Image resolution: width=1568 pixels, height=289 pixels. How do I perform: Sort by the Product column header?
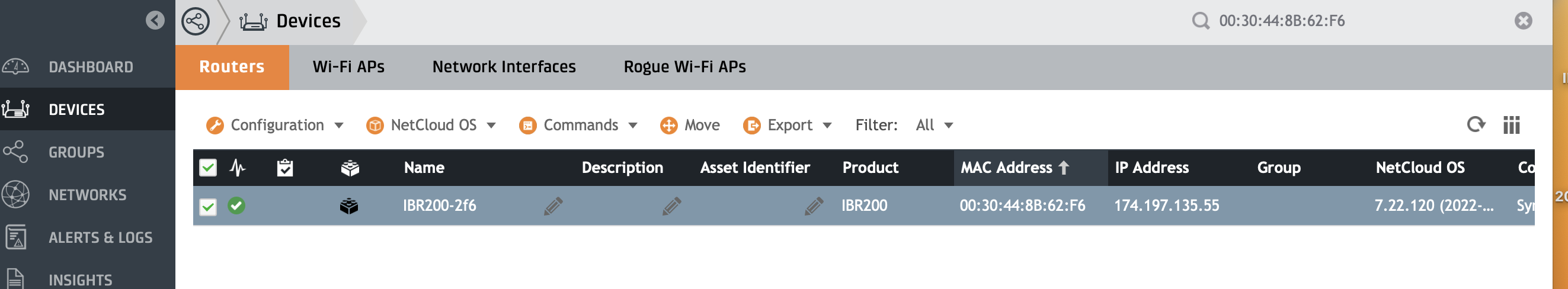pyautogui.click(x=871, y=168)
